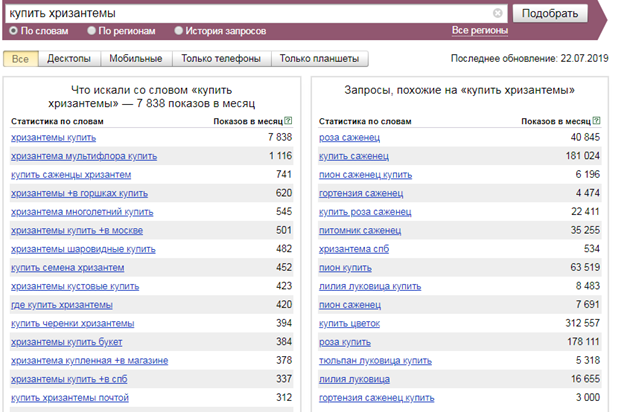Click the '312 557' value for купить цветок

coord(583,323)
